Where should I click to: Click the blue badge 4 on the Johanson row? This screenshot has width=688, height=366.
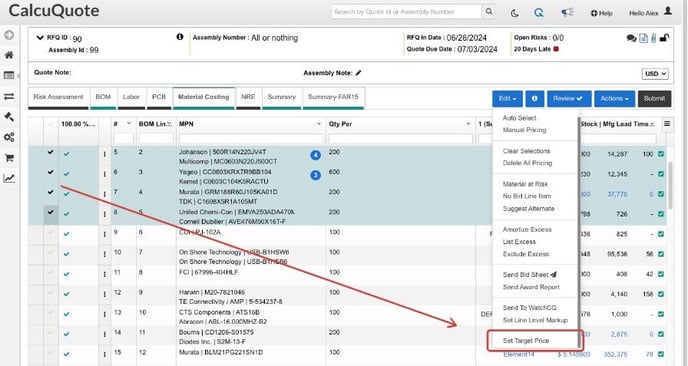pyautogui.click(x=315, y=155)
